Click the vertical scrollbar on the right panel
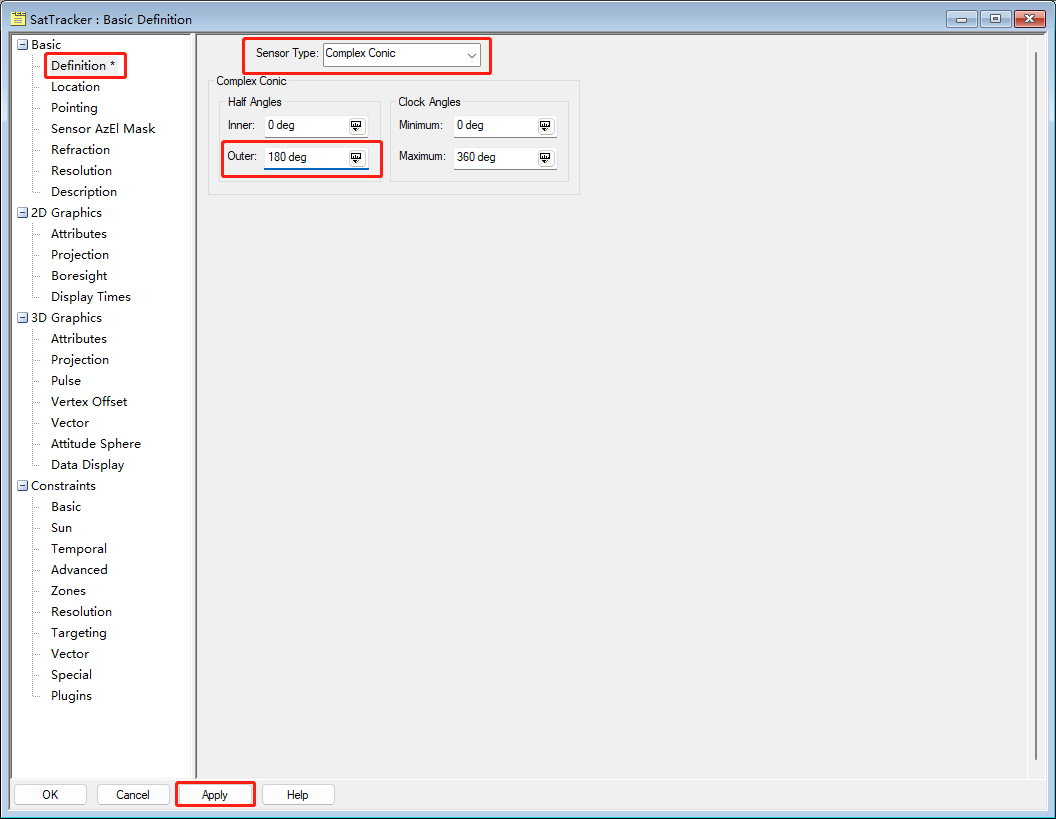The image size is (1056, 819). coord(1036,400)
